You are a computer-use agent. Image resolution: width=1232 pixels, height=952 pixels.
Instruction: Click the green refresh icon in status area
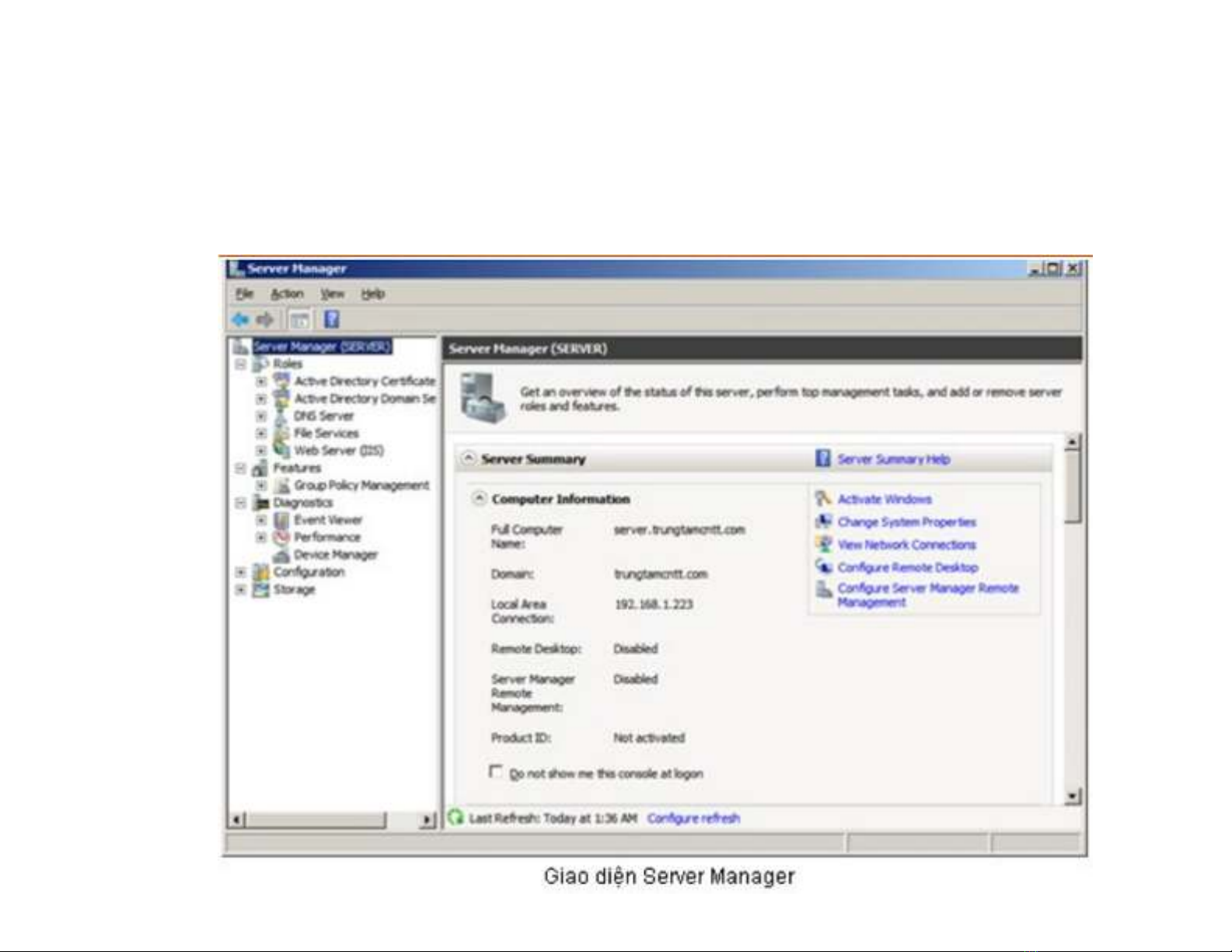[456, 818]
